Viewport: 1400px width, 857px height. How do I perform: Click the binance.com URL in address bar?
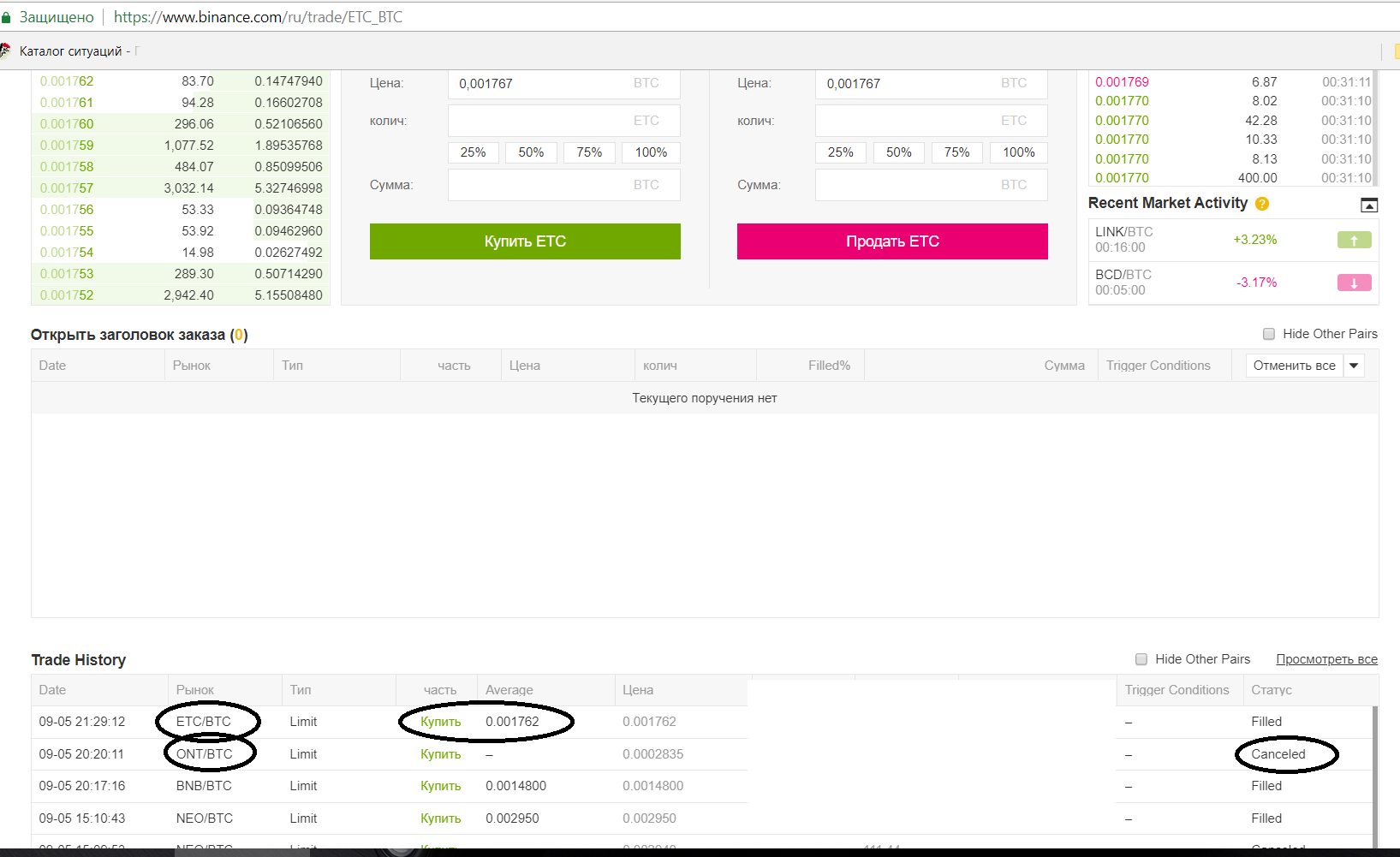(x=258, y=17)
